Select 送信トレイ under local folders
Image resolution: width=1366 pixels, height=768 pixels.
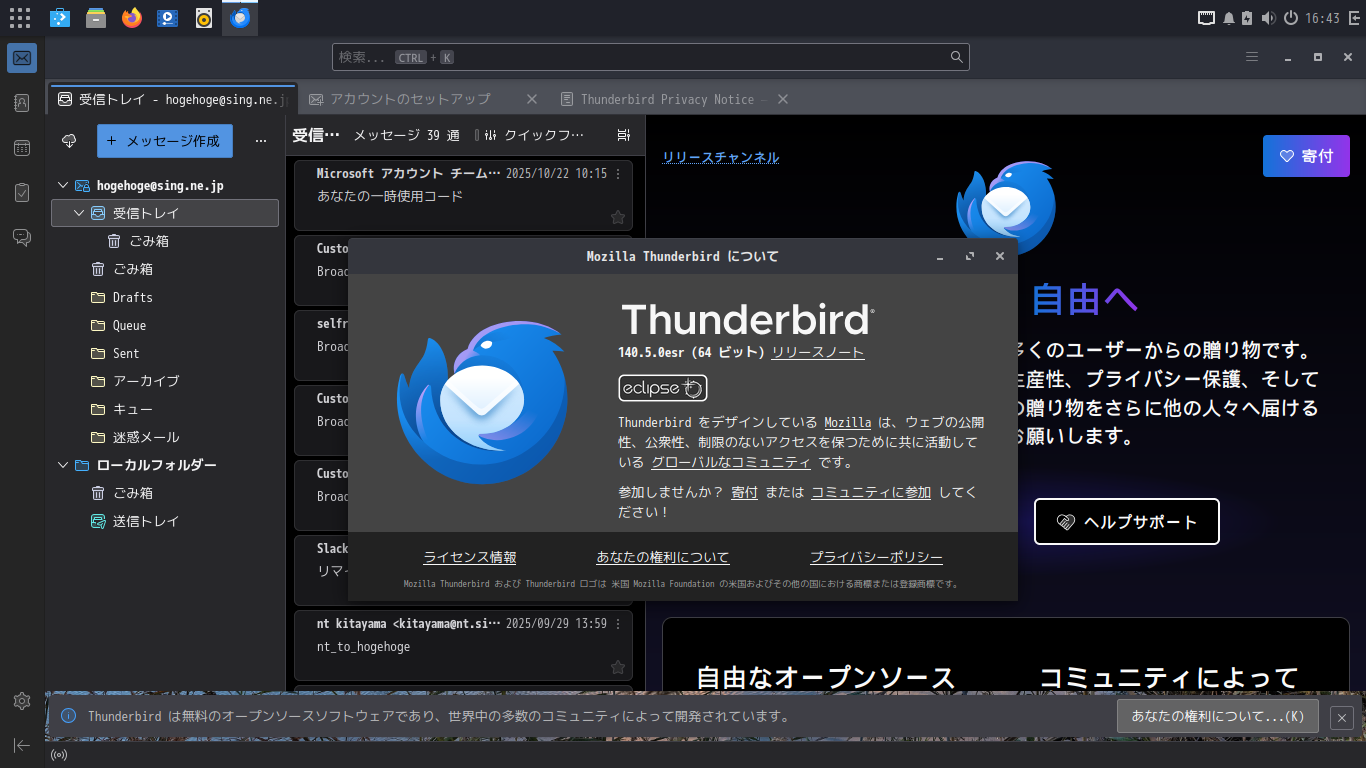click(165, 521)
